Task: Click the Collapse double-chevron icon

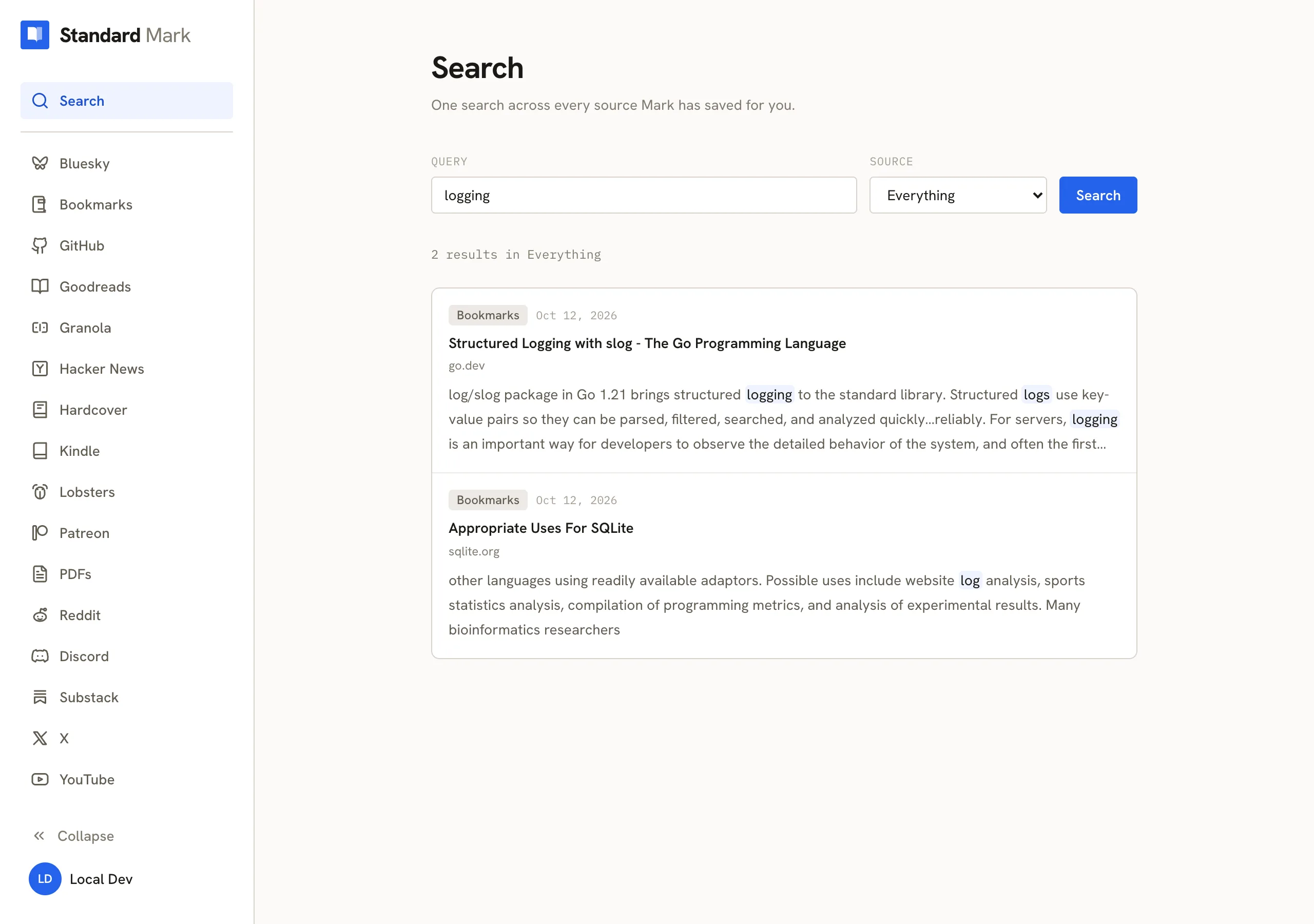Action: (x=39, y=836)
